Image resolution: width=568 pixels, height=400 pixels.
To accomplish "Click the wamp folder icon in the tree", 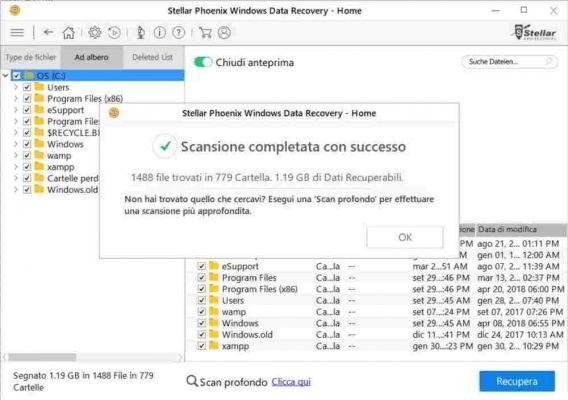I will tap(39, 155).
